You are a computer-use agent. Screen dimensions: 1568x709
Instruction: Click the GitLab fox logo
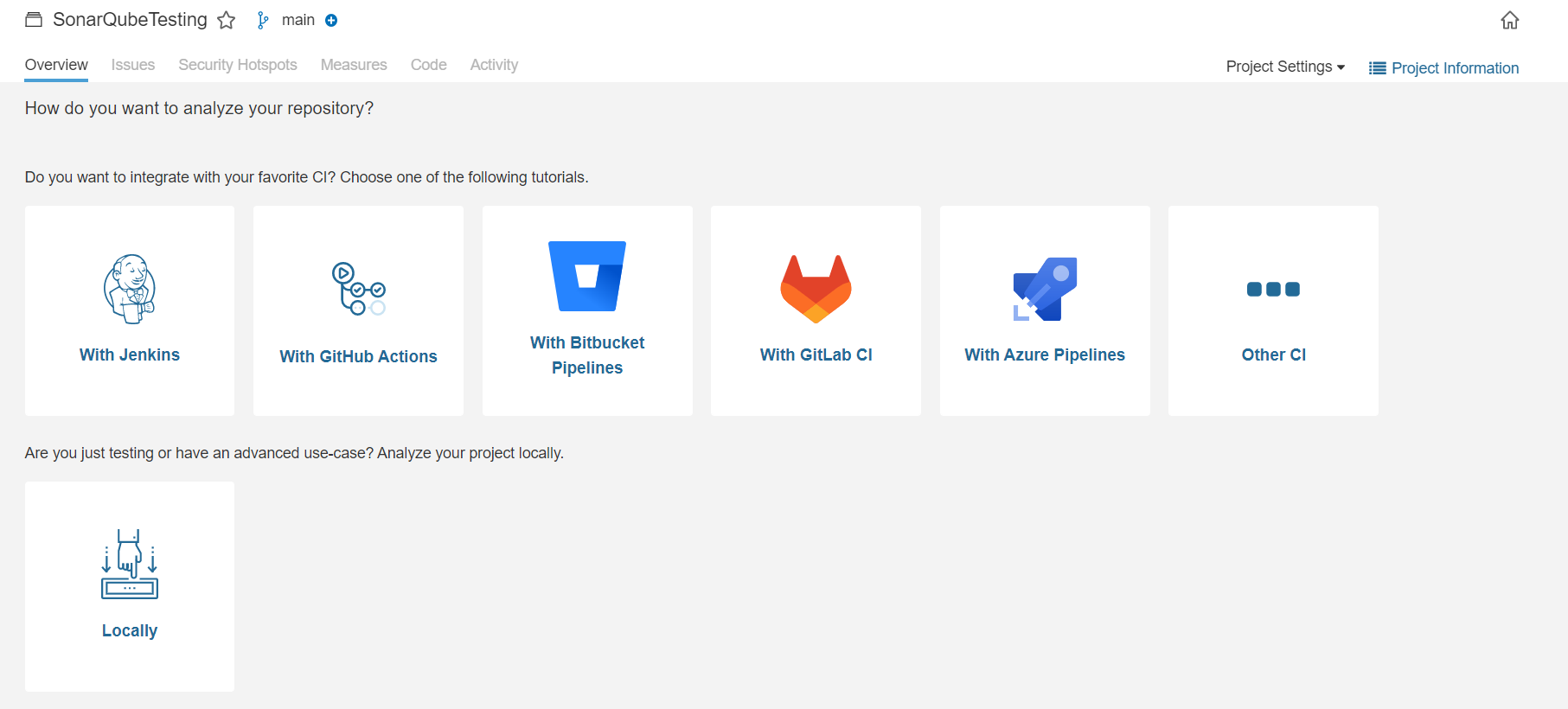tap(816, 289)
